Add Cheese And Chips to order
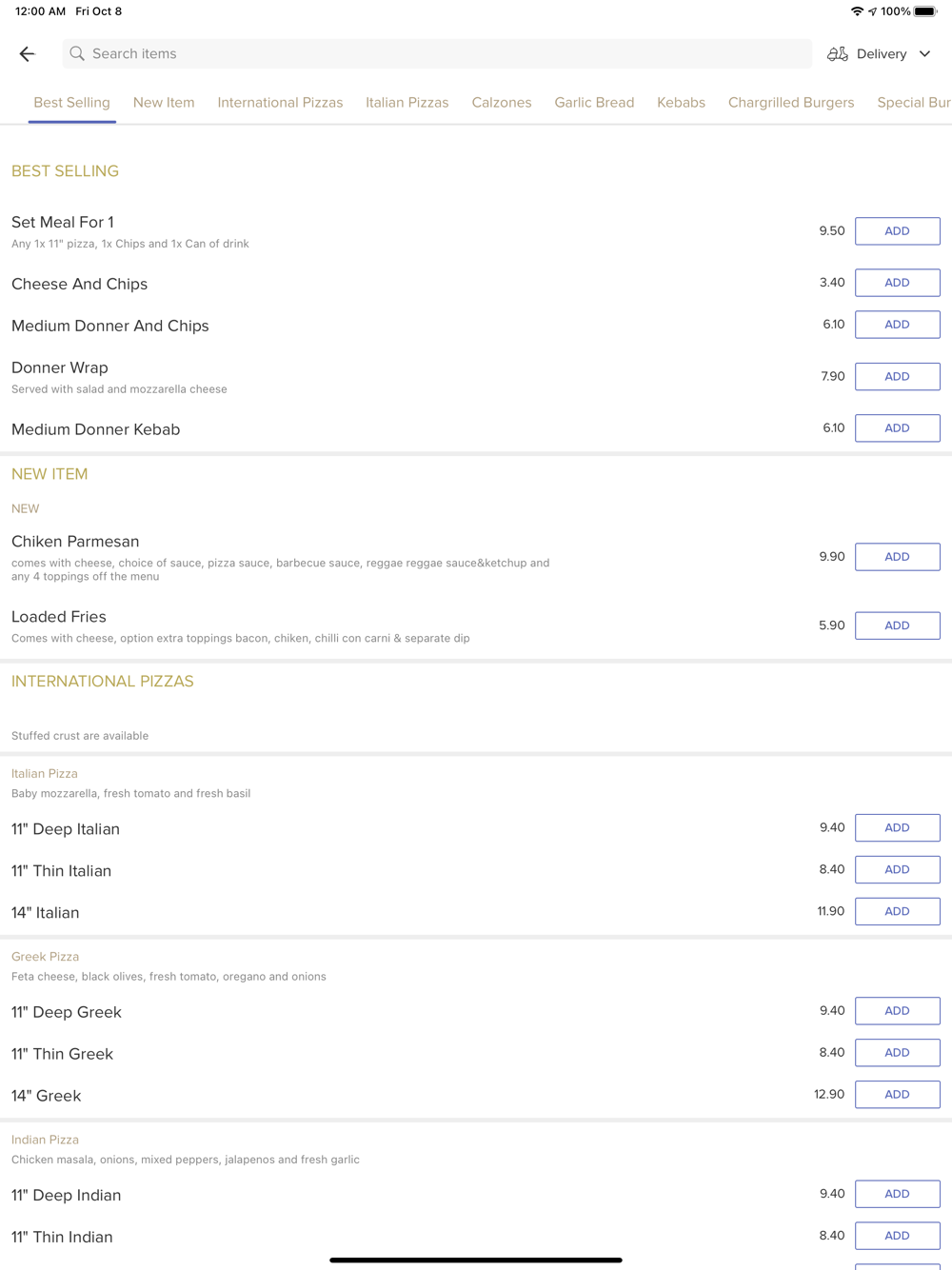Viewport: 952px width, 1270px height. (897, 283)
